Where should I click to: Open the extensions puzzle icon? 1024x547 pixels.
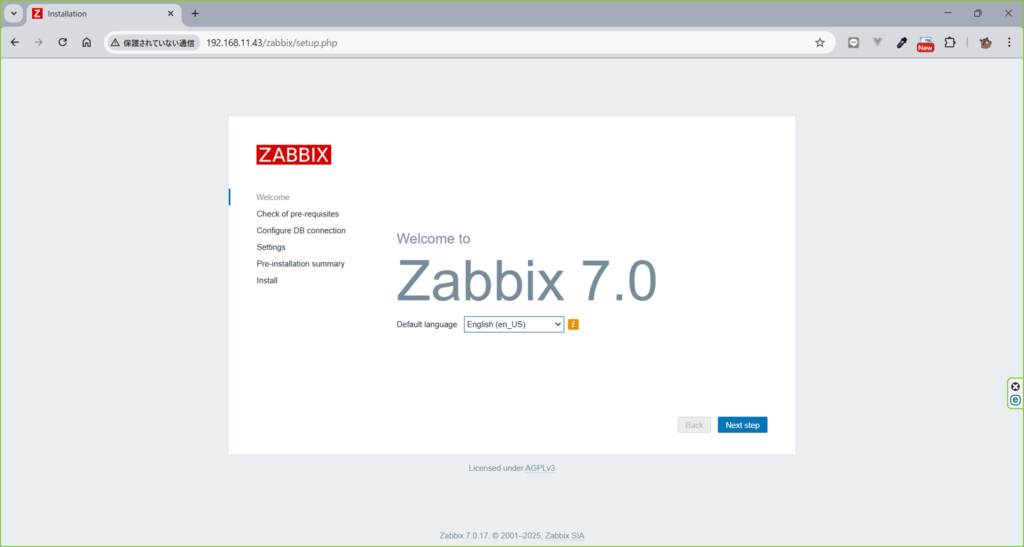[x=950, y=42]
